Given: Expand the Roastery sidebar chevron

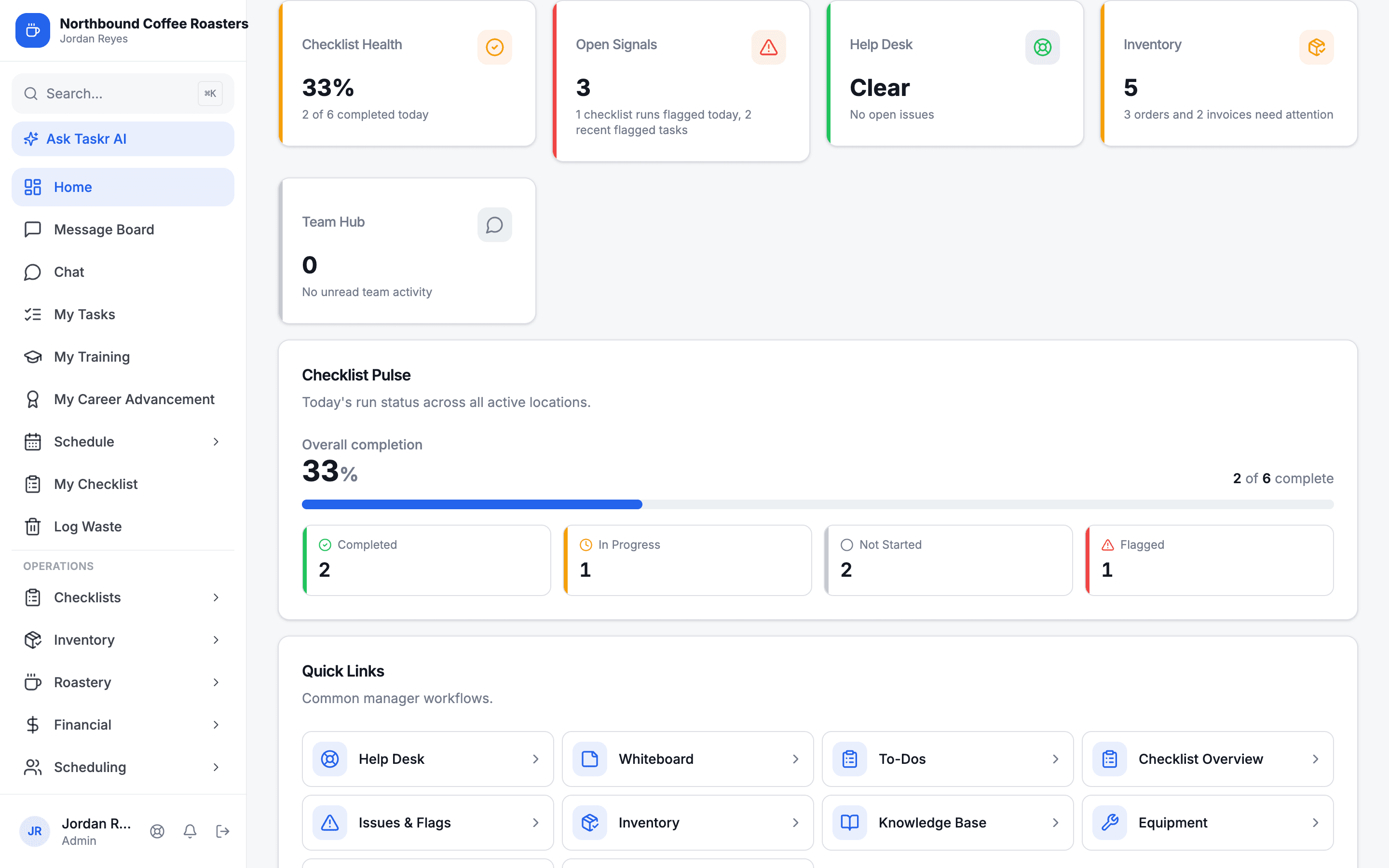Looking at the screenshot, I should 216,682.
